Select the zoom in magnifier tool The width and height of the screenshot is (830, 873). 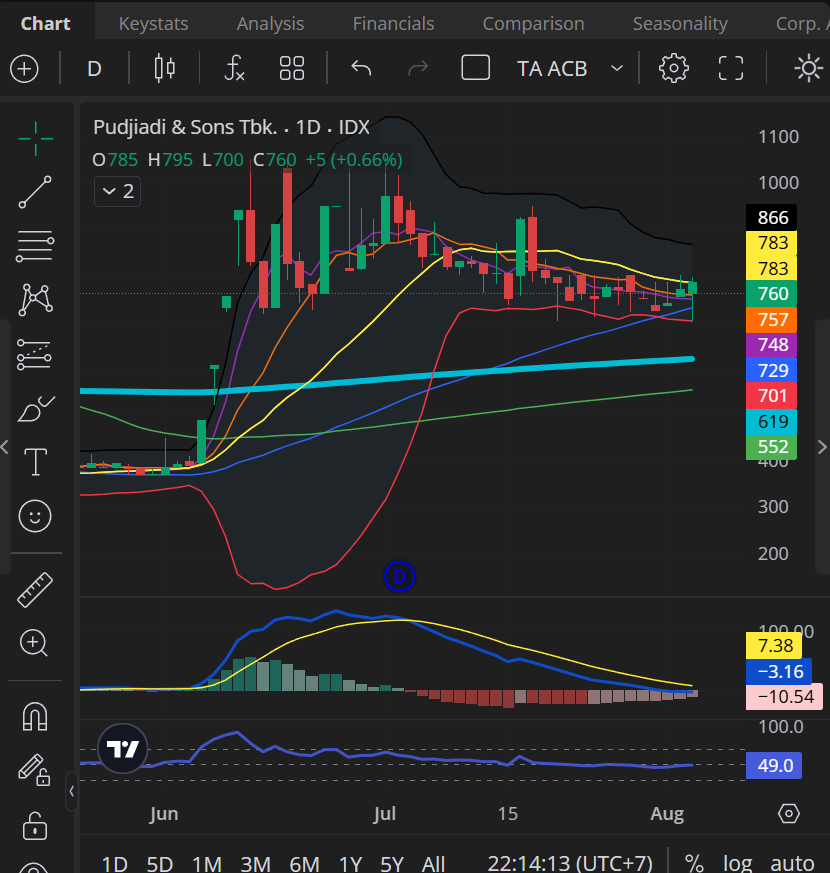[x=34, y=643]
